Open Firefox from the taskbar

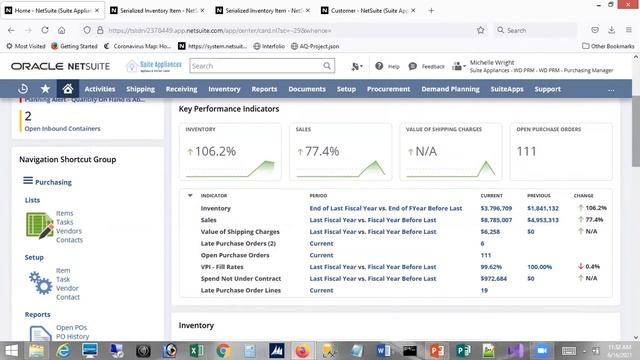[x=302, y=351]
